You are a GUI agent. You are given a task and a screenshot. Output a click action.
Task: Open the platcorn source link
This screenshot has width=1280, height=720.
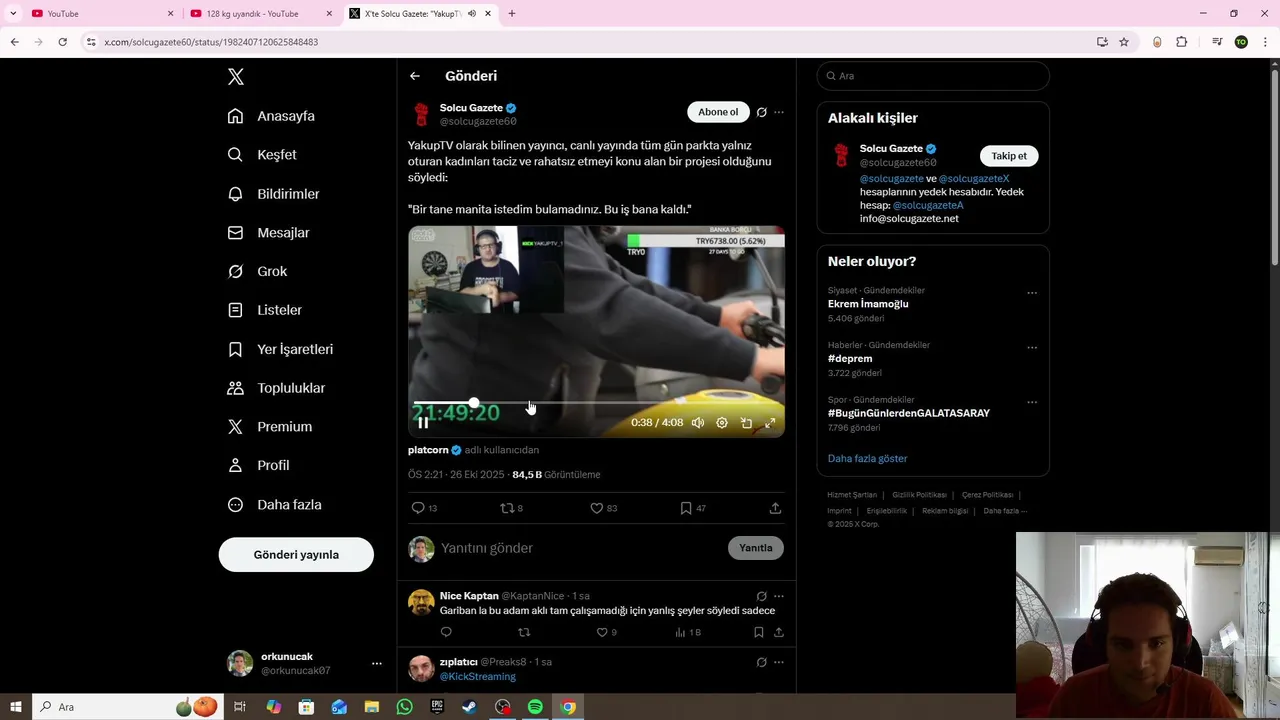pyautogui.click(x=428, y=450)
